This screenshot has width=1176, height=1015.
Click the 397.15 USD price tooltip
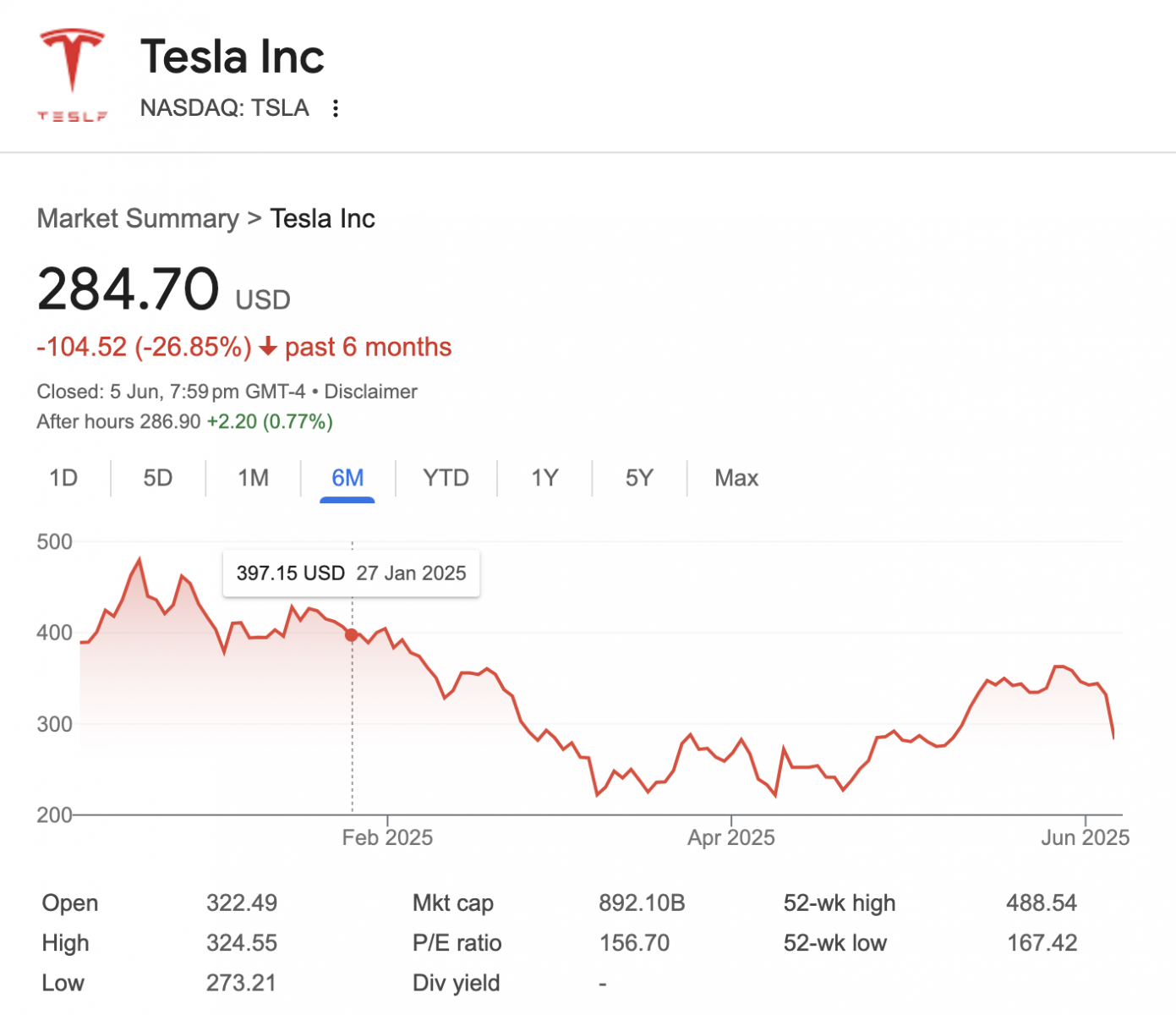click(x=351, y=573)
